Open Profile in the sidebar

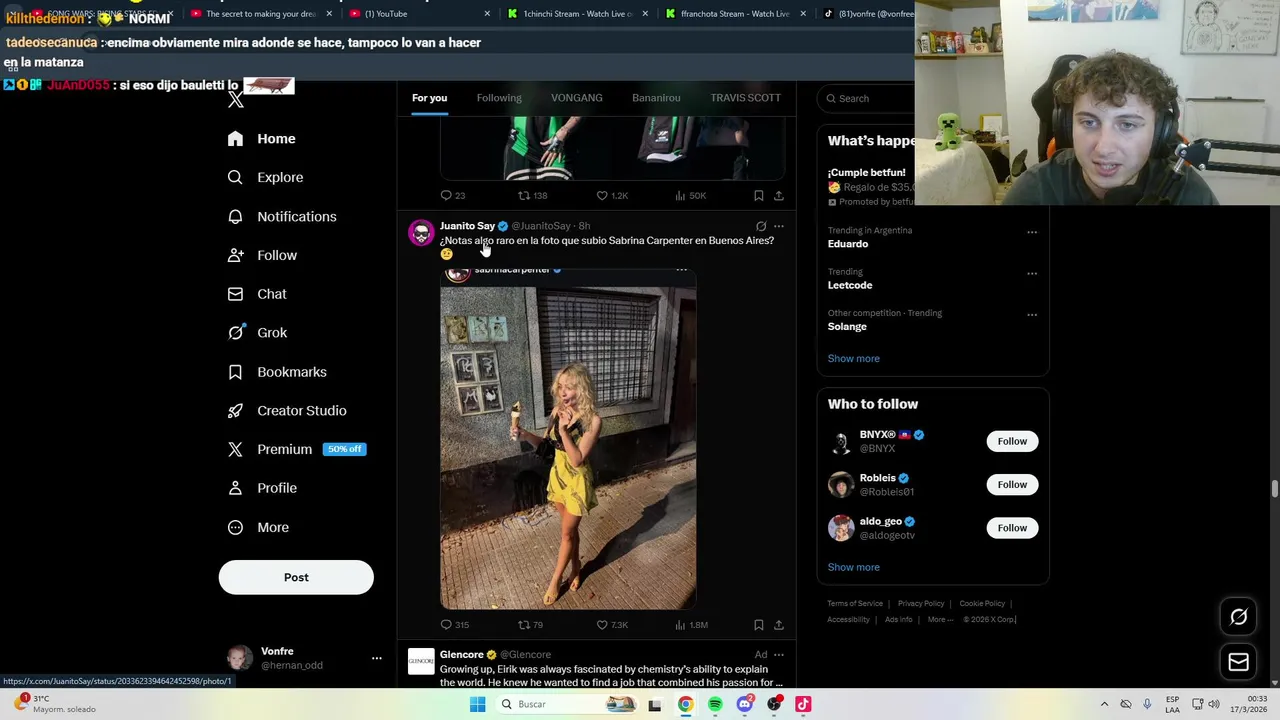click(262, 488)
